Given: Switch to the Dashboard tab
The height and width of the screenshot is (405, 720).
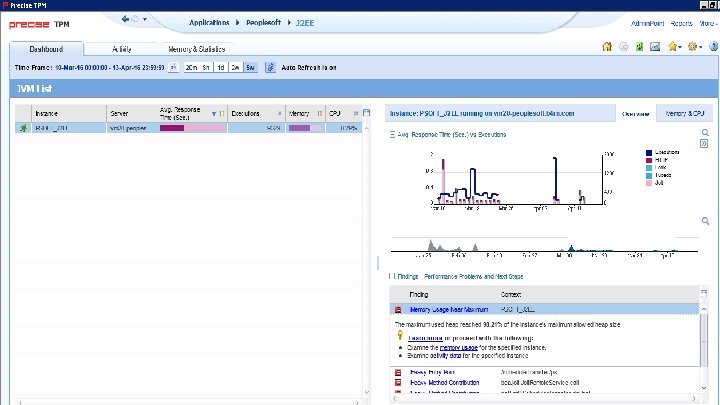Looking at the screenshot, I should (x=46, y=49).
